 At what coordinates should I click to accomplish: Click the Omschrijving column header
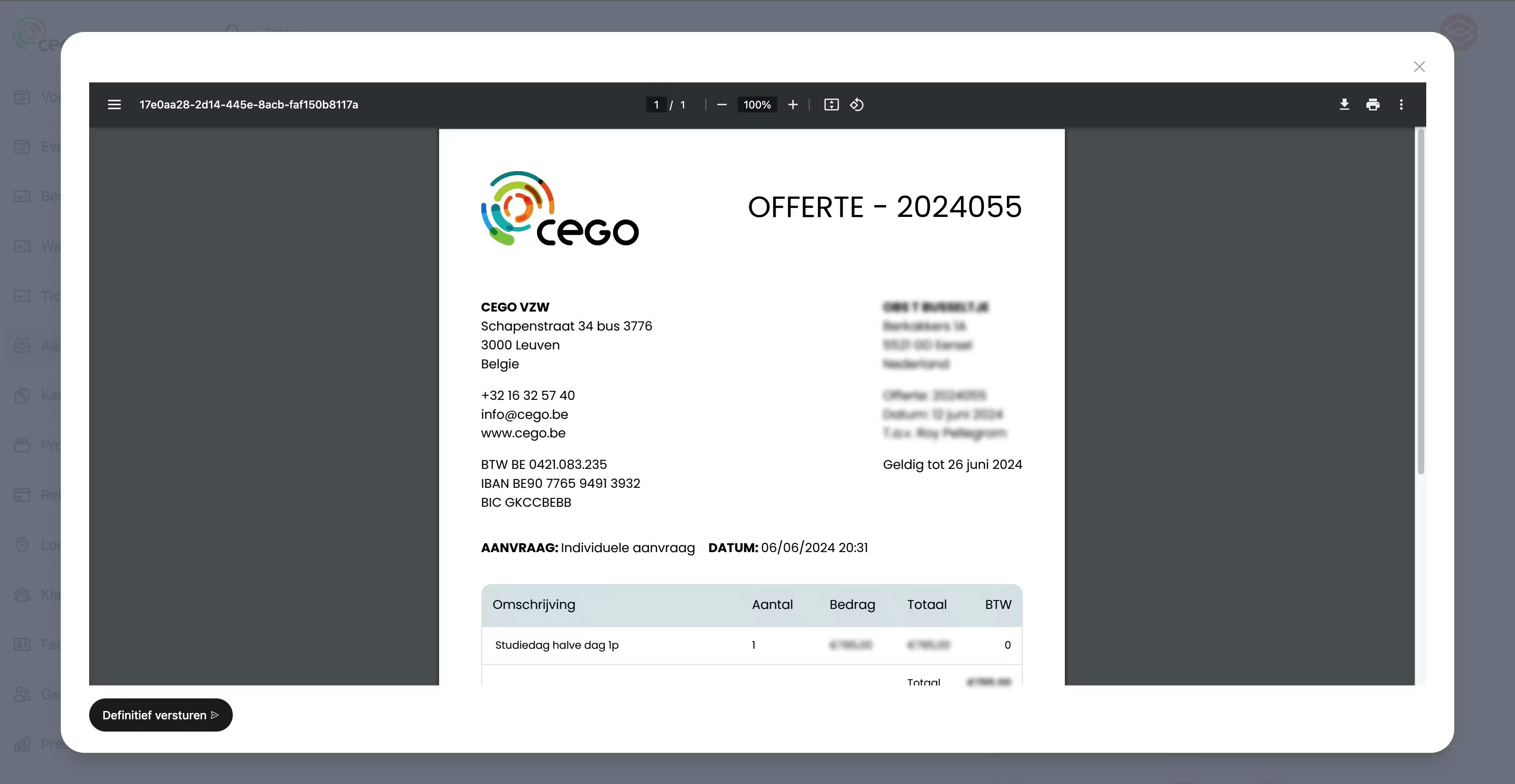[x=533, y=605]
